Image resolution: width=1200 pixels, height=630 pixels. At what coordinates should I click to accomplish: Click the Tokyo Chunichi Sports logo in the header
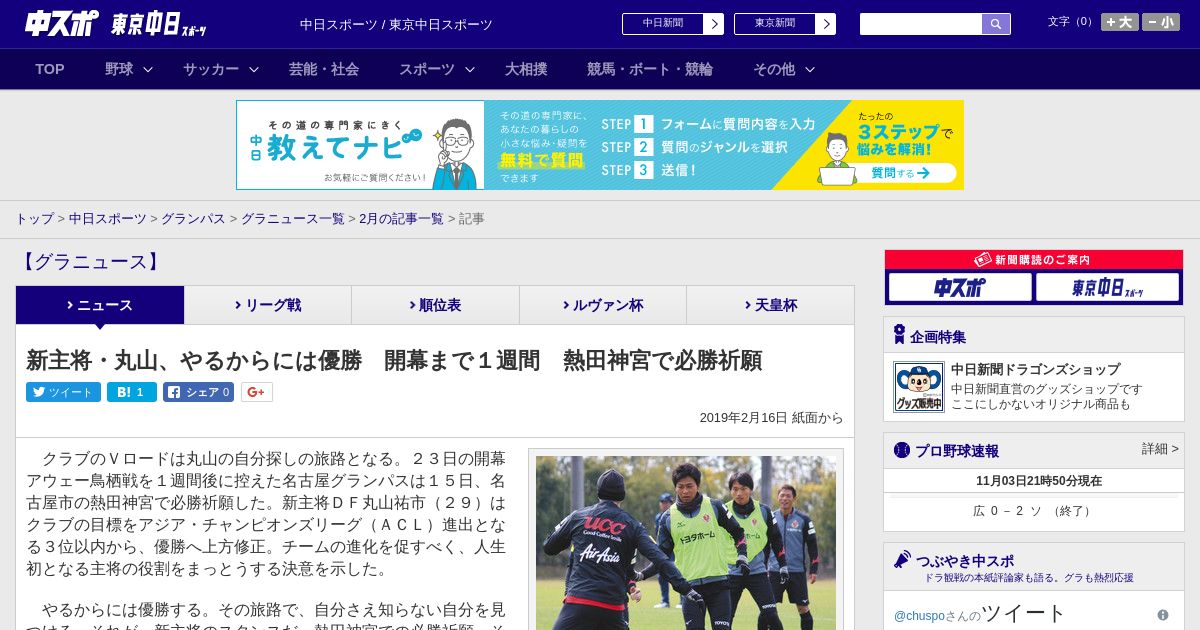click(160, 24)
